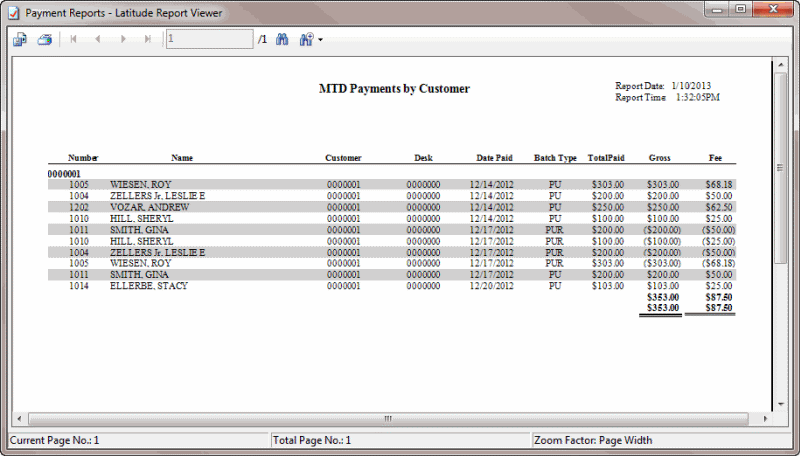The image size is (800, 456).
Task: Go to the next page
Action: (123, 40)
